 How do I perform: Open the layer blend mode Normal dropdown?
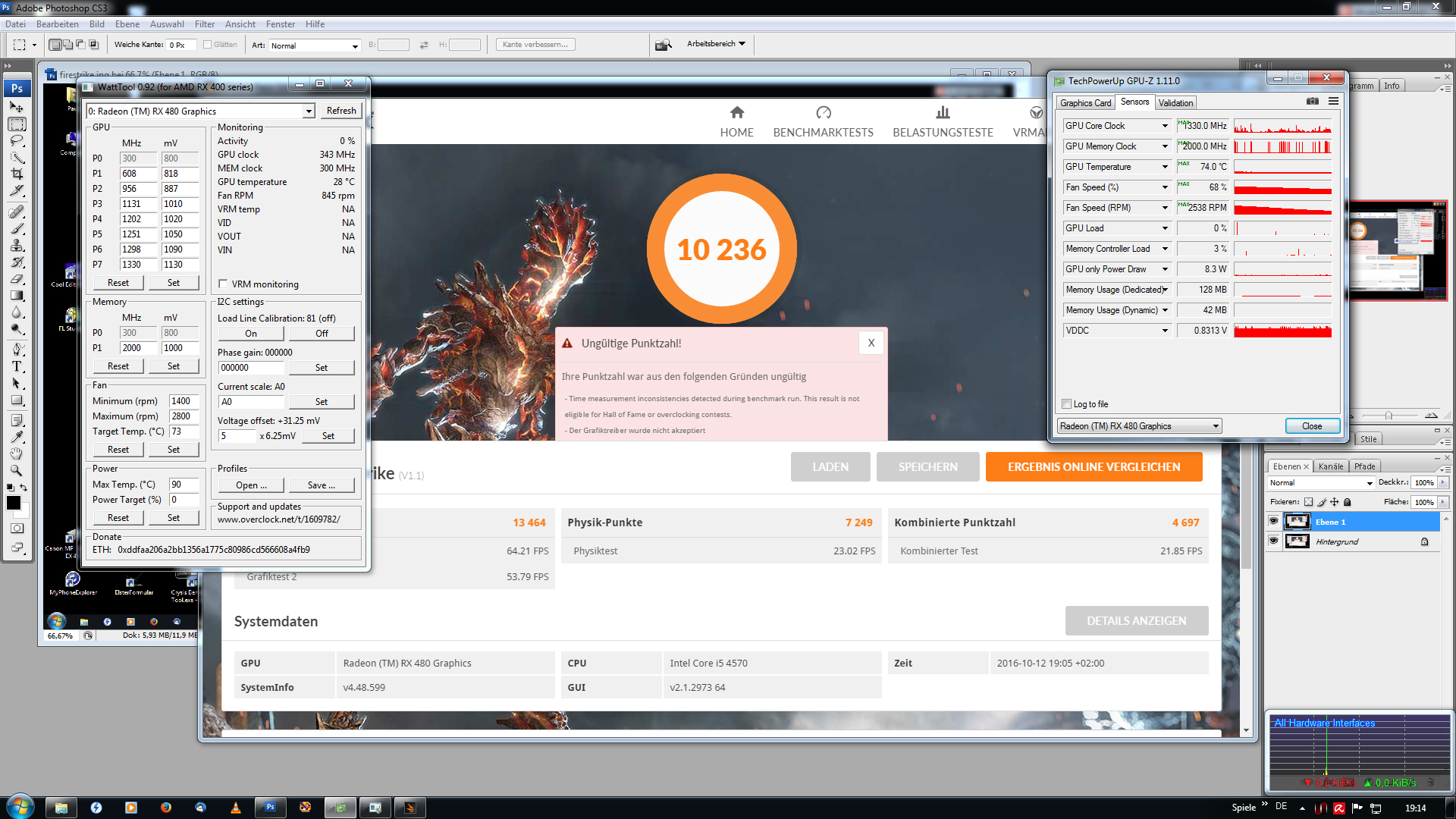(1320, 483)
